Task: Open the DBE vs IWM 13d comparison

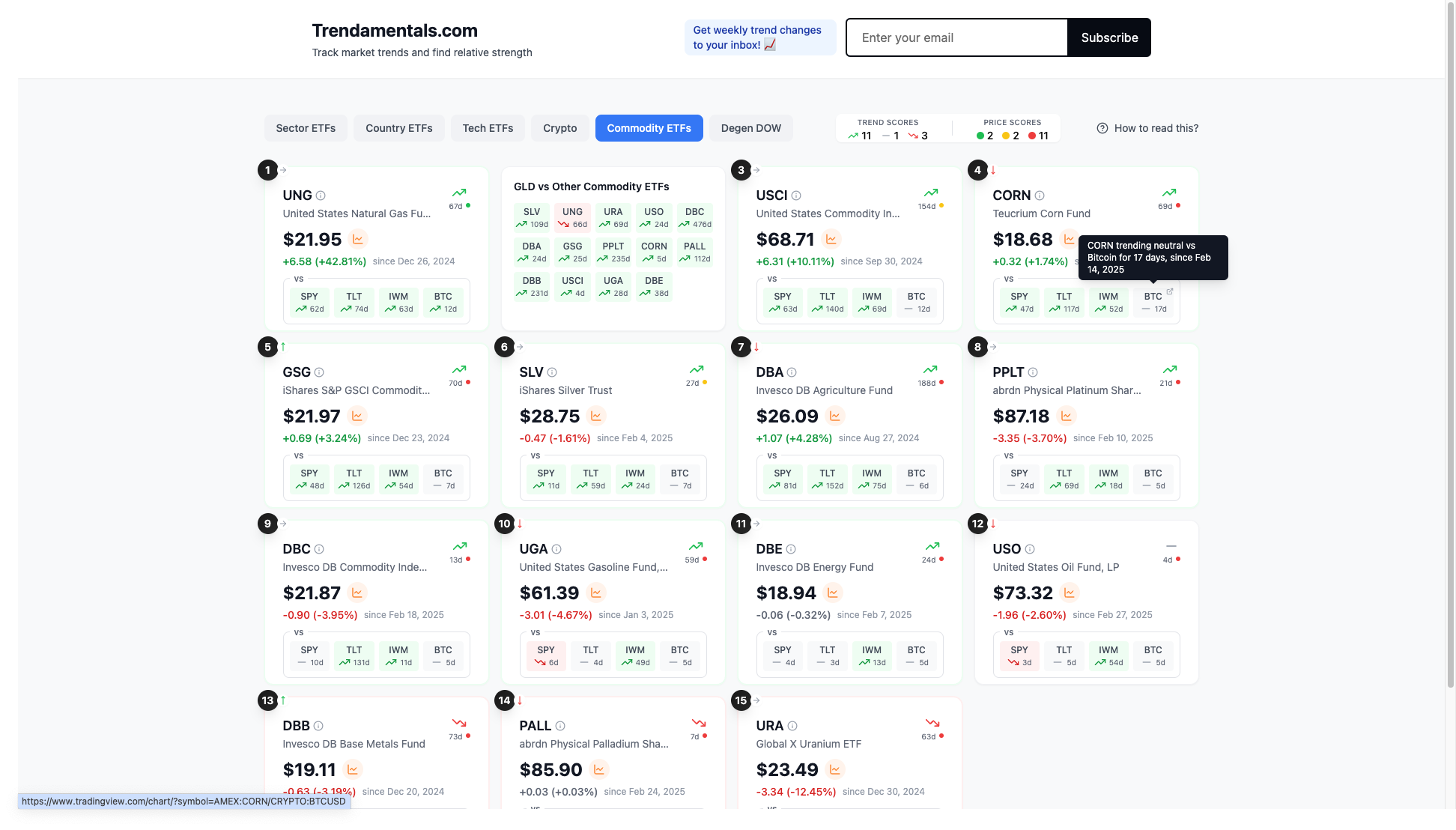Action: (872, 655)
